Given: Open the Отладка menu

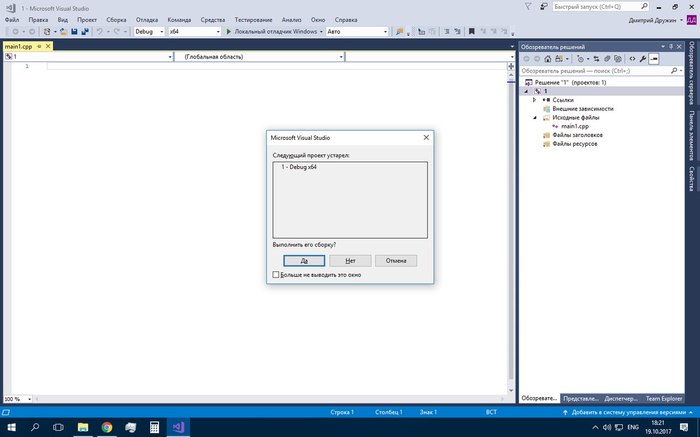Looking at the screenshot, I should (147, 20).
